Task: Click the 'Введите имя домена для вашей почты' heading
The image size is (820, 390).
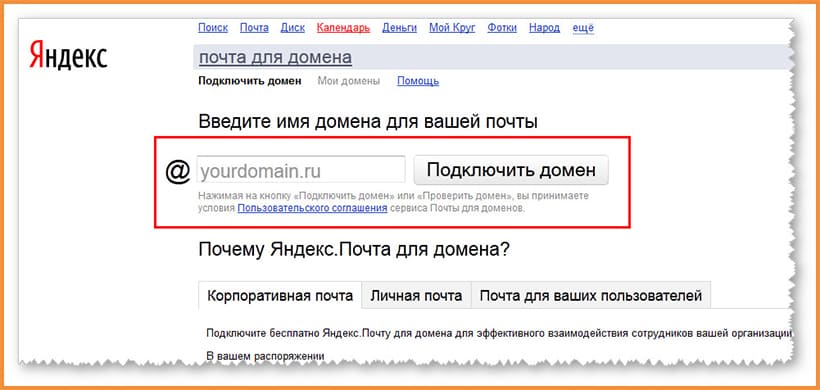Action: click(x=368, y=122)
